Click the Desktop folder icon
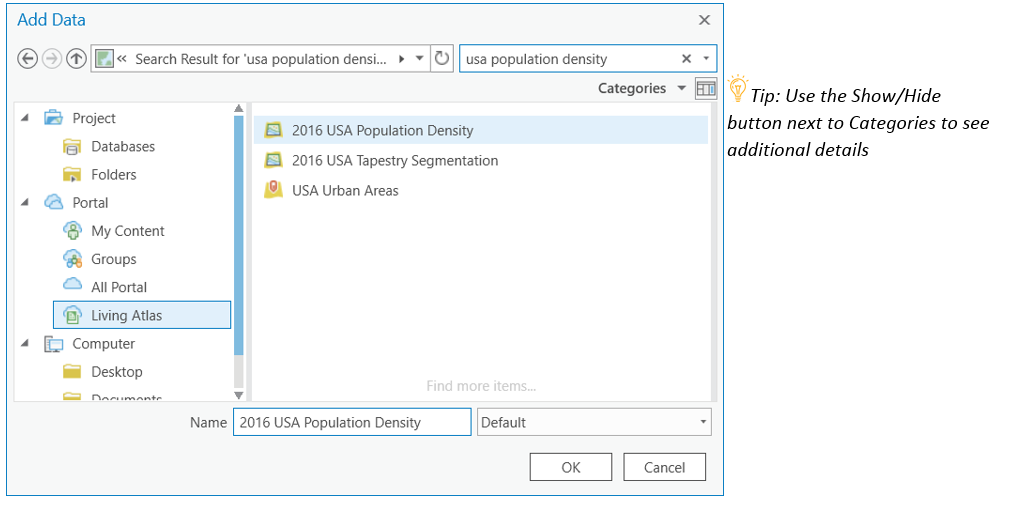This screenshot has width=1026, height=509. point(72,372)
